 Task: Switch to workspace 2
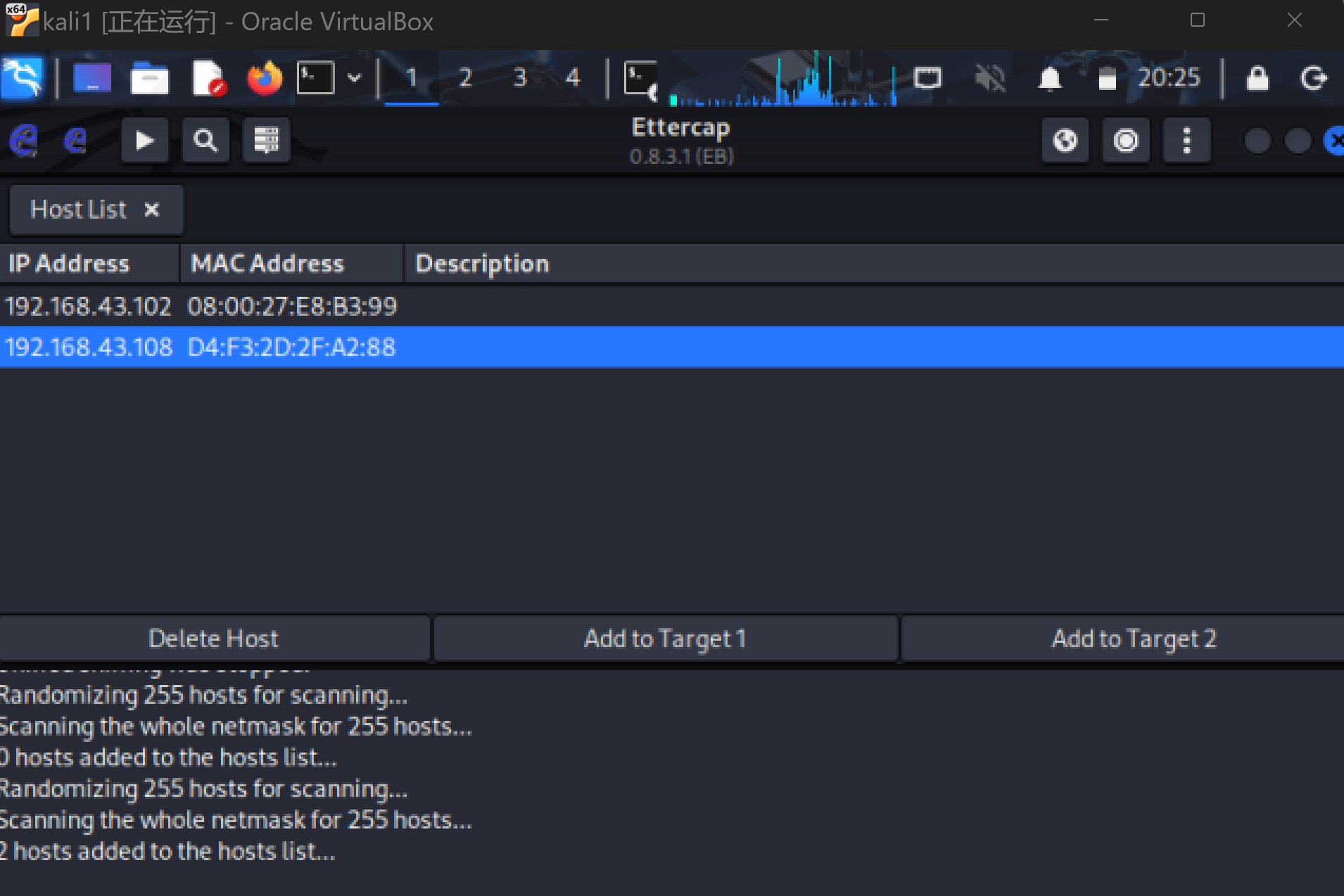465,77
